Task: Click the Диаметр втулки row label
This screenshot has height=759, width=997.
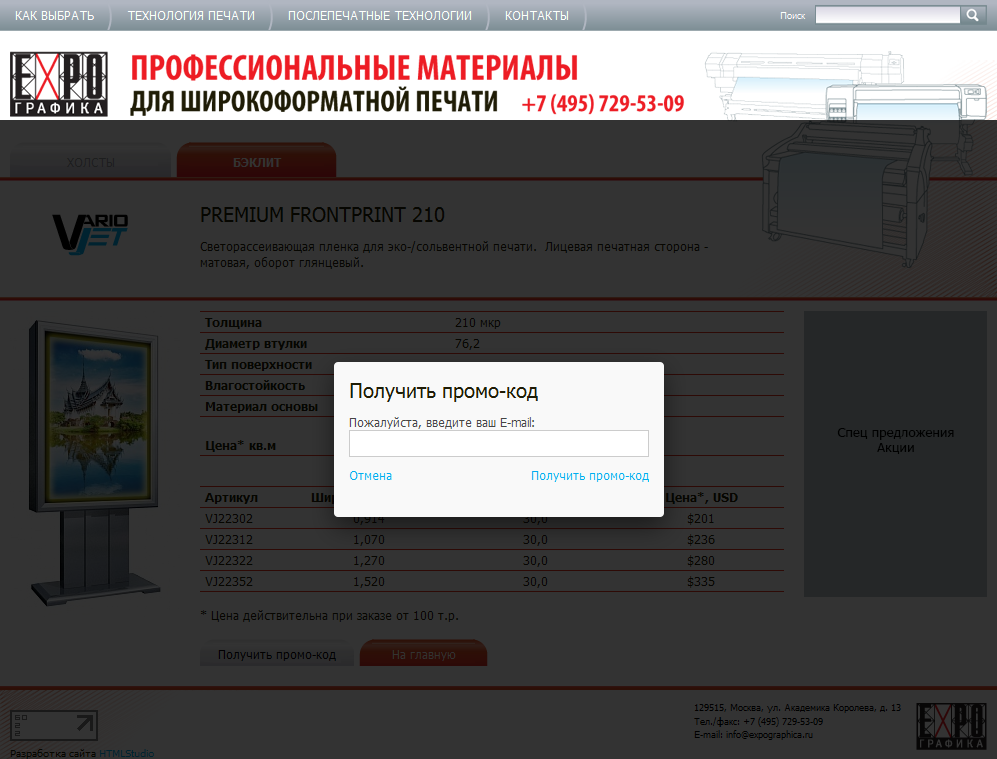Action: 256,343
